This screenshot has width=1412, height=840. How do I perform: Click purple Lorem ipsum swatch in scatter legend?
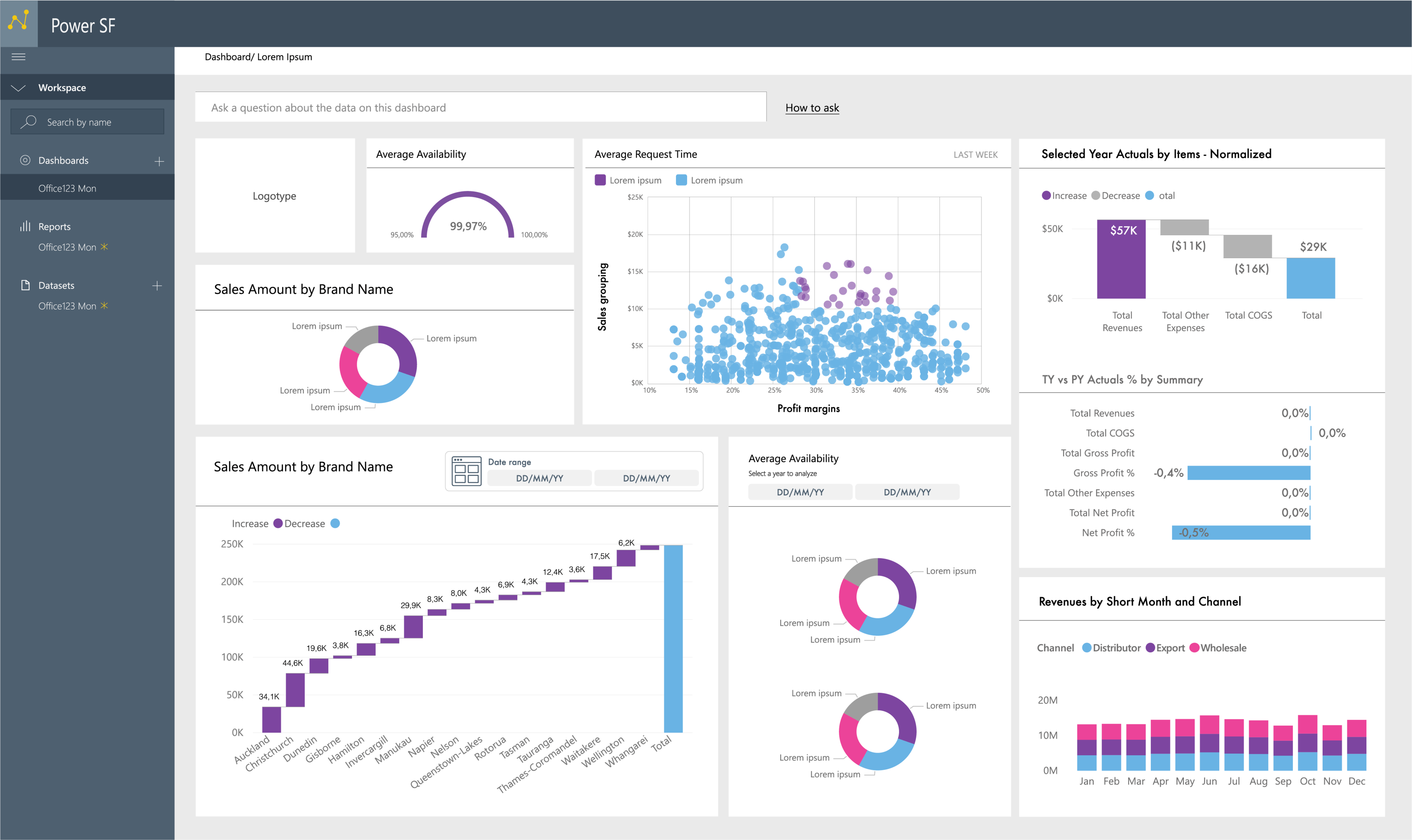click(600, 181)
